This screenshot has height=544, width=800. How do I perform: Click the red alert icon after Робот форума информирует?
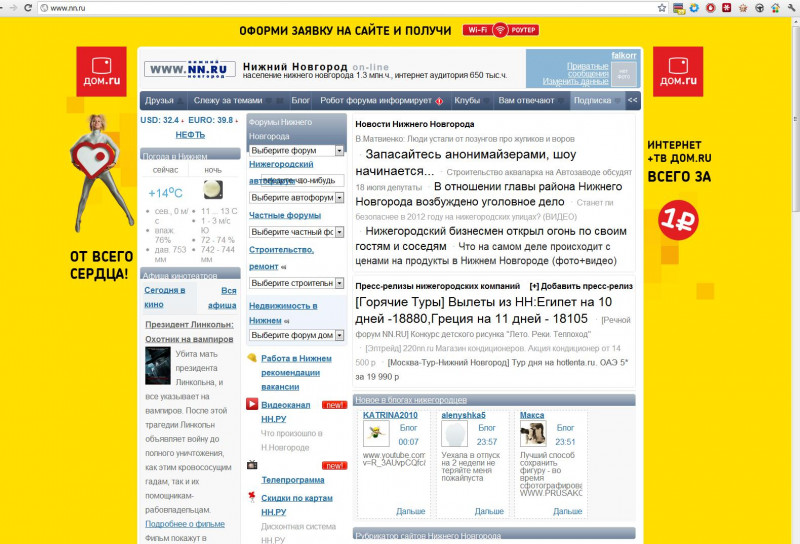[439, 101]
